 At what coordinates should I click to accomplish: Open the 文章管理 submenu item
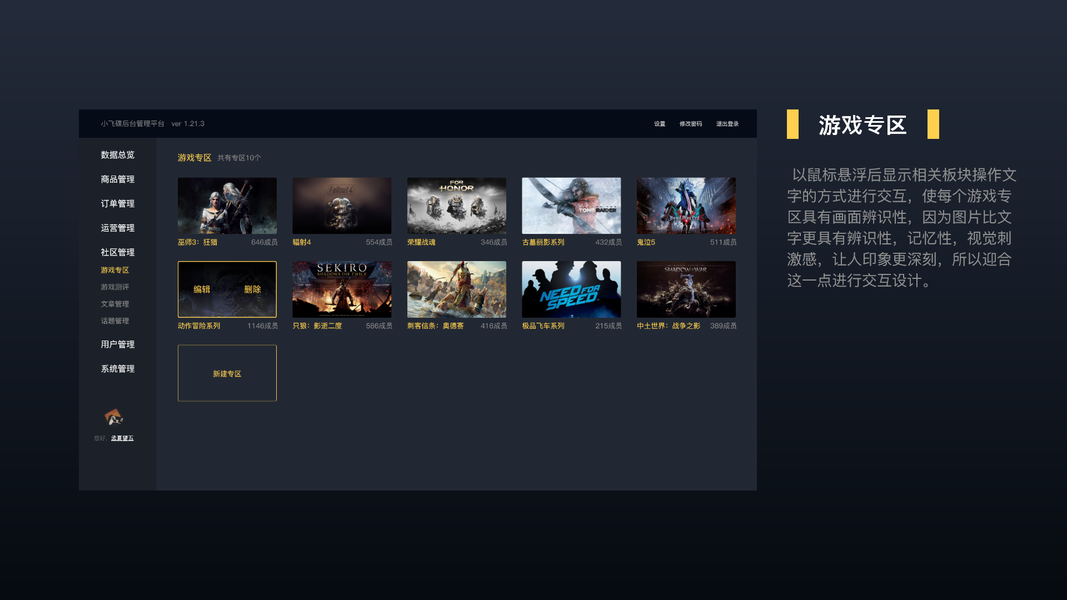(115, 304)
